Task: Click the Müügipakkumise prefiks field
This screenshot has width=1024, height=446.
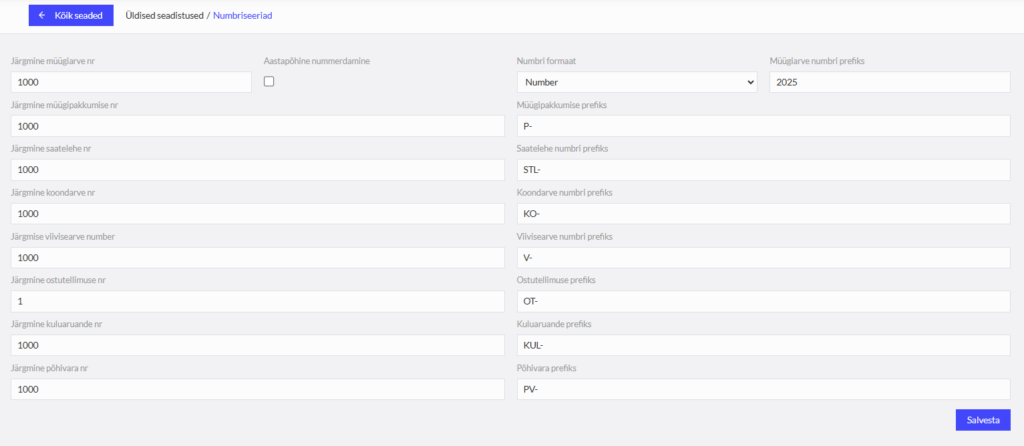Action: [764, 126]
